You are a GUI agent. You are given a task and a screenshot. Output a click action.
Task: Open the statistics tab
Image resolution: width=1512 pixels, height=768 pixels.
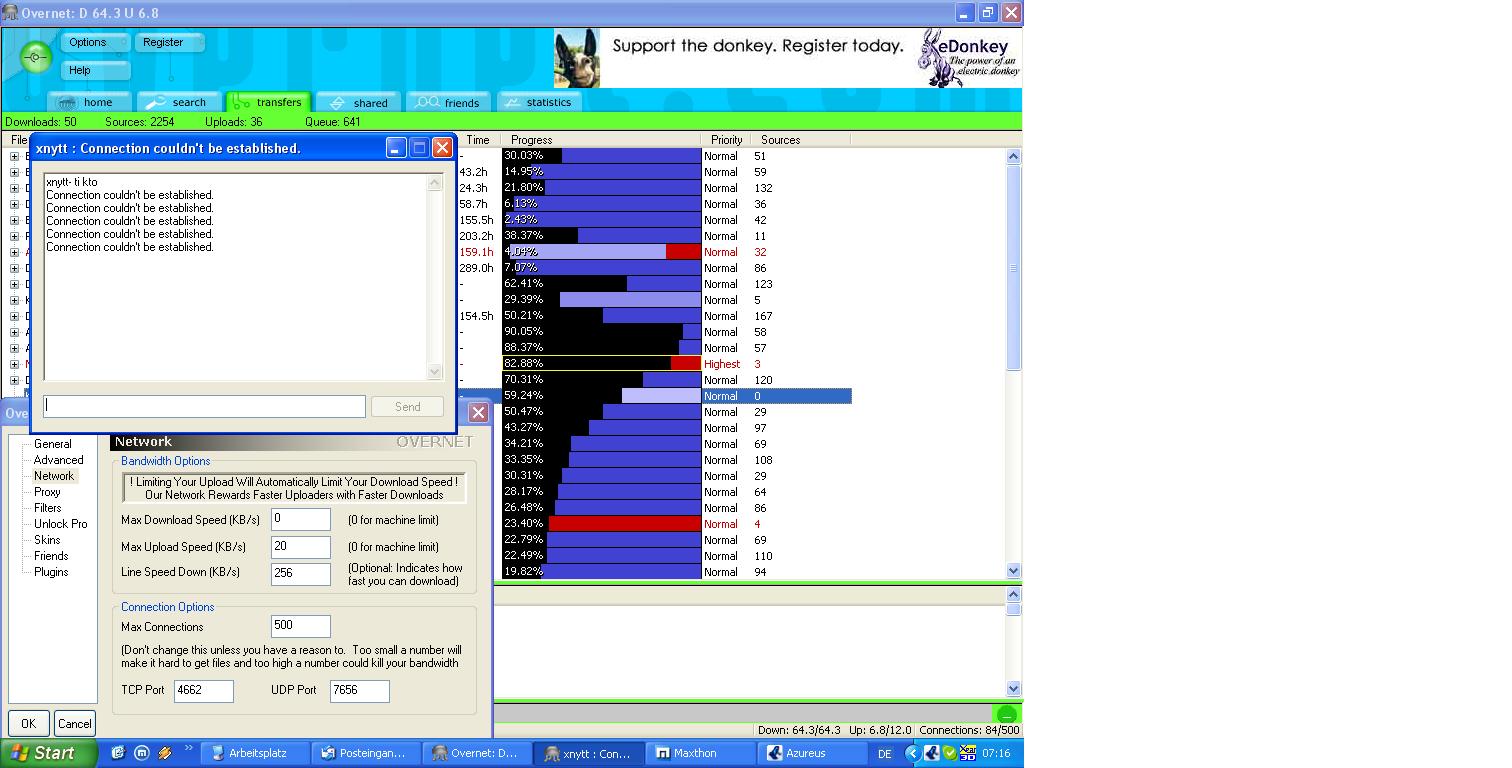pyautogui.click(x=539, y=102)
